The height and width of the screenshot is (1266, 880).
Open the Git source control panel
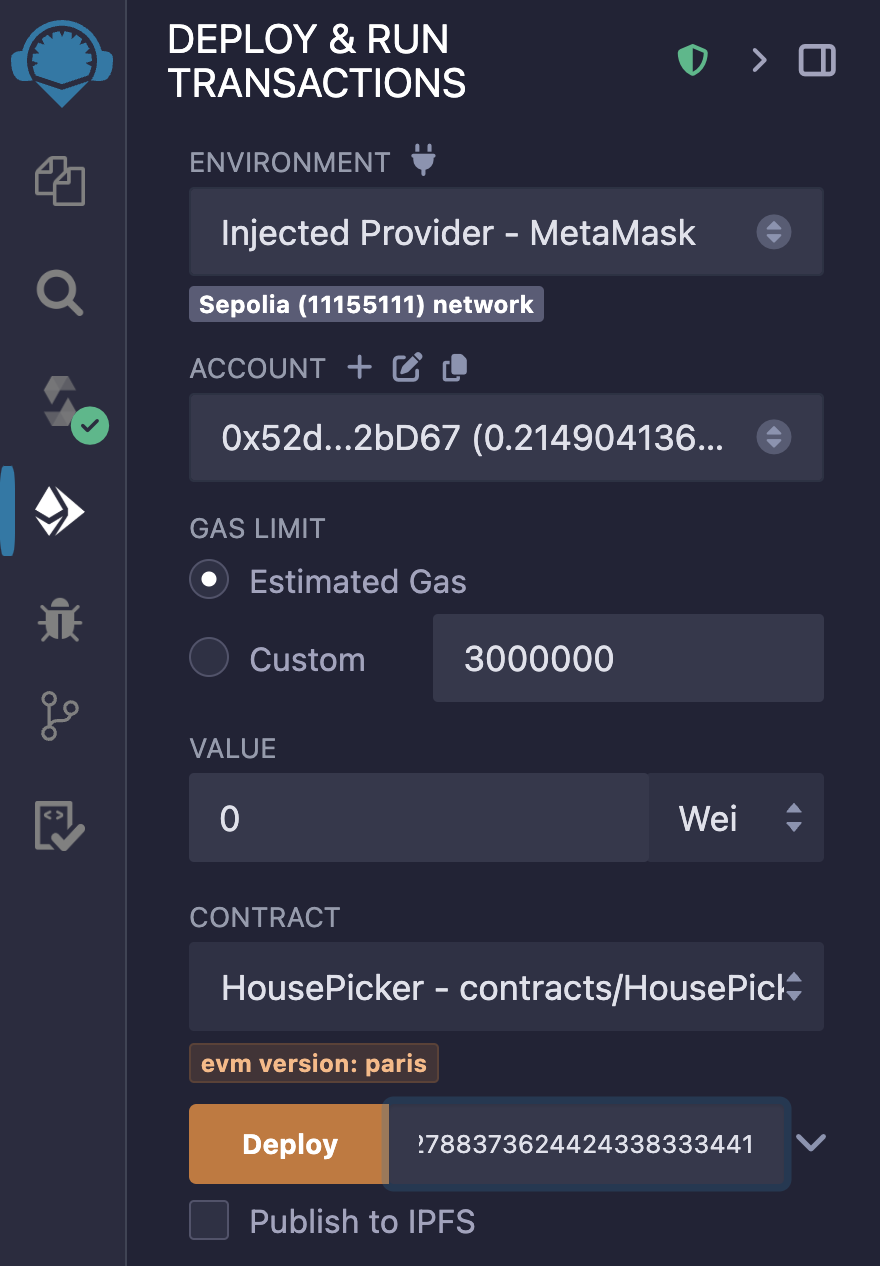(x=61, y=716)
